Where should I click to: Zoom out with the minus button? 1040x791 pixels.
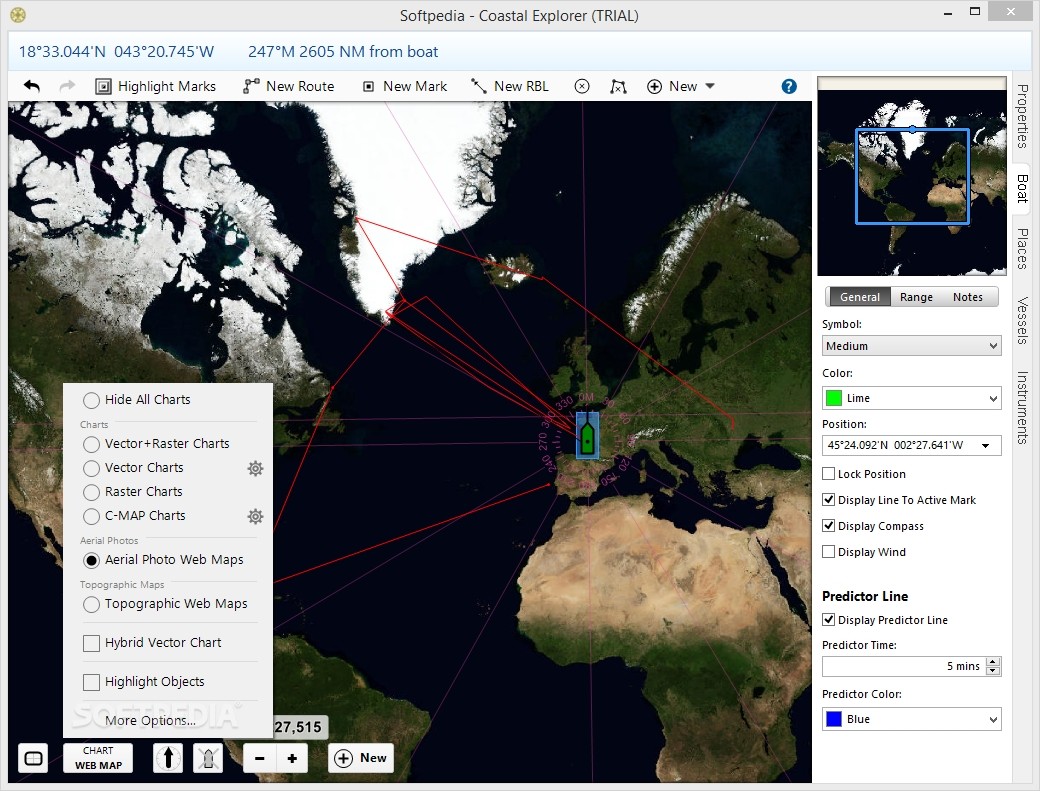click(259, 759)
